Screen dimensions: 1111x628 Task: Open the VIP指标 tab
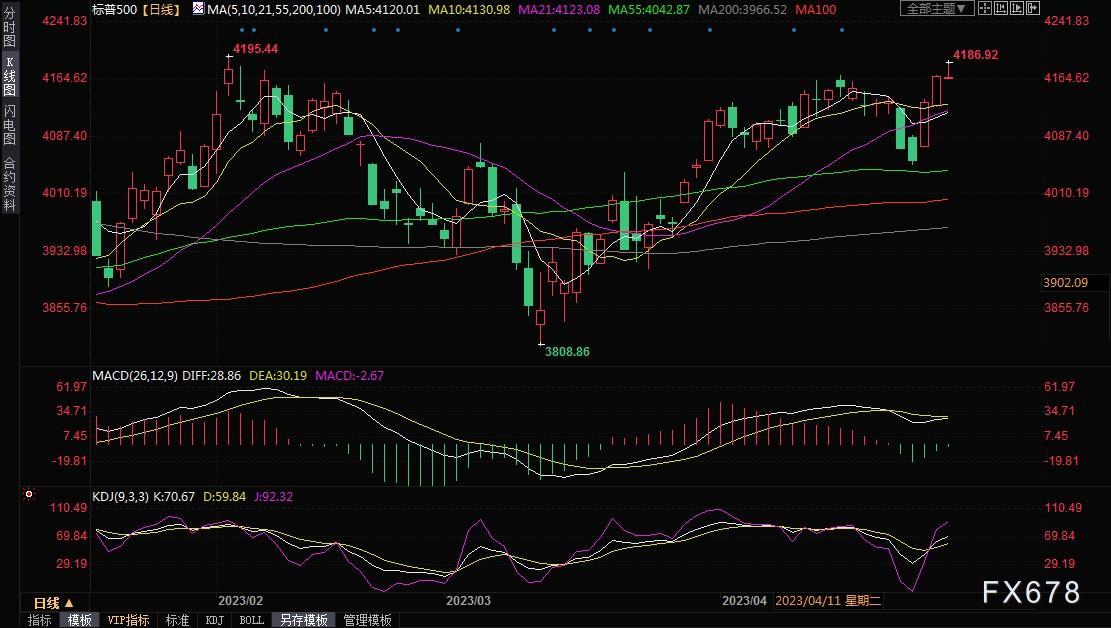click(128, 620)
